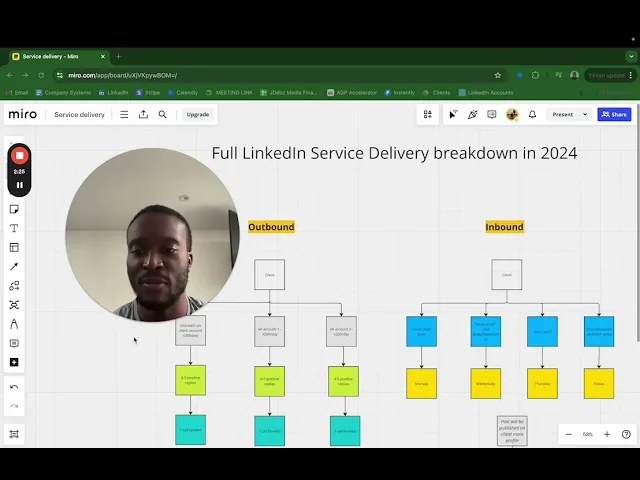Open the comments panel icon in top bar

pyautogui.click(x=492, y=115)
